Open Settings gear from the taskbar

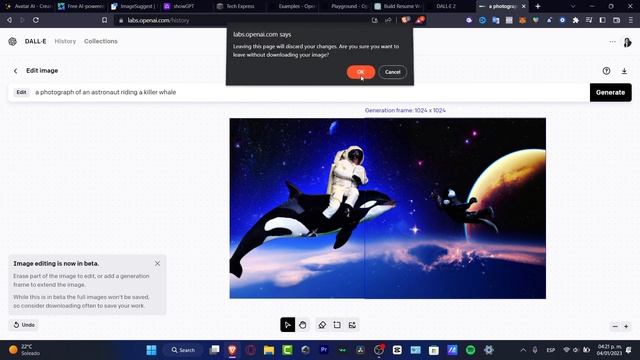click(x=489, y=350)
